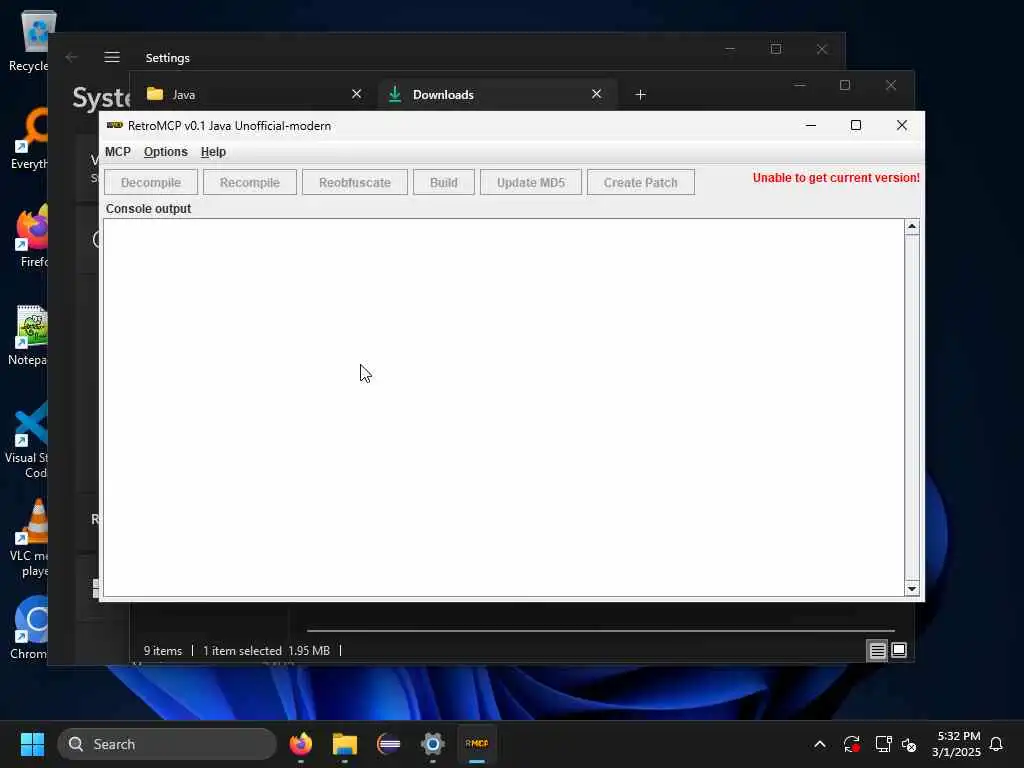Click the Decompile button

pyautogui.click(x=151, y=182)
